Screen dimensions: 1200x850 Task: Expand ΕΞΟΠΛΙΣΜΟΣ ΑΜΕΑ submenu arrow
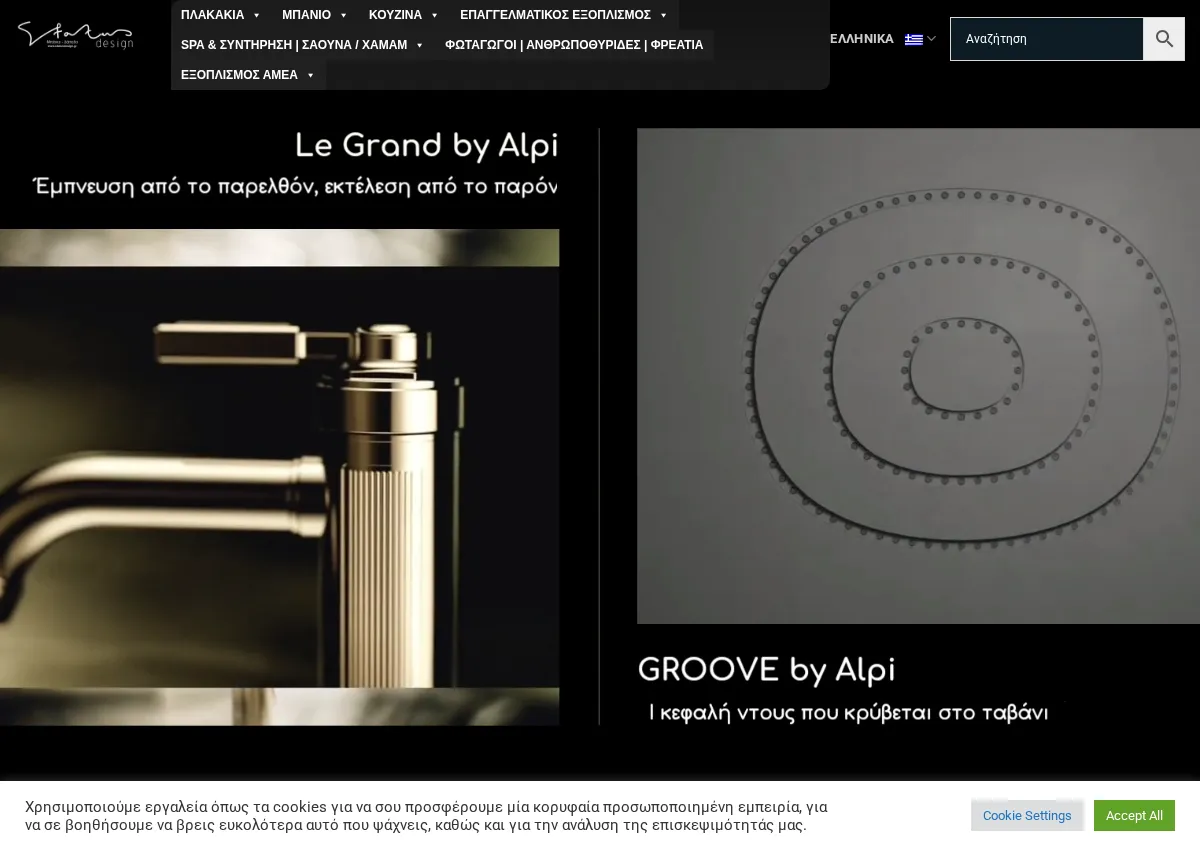(x=311, y=75)
